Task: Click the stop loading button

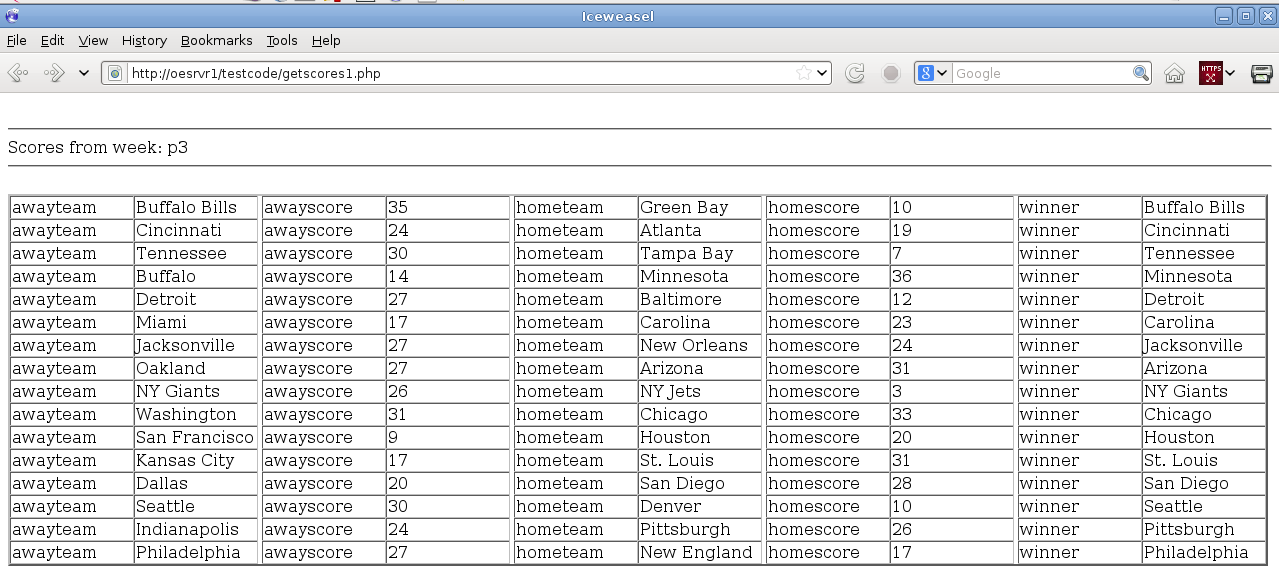Action: (x=891, y=73)
